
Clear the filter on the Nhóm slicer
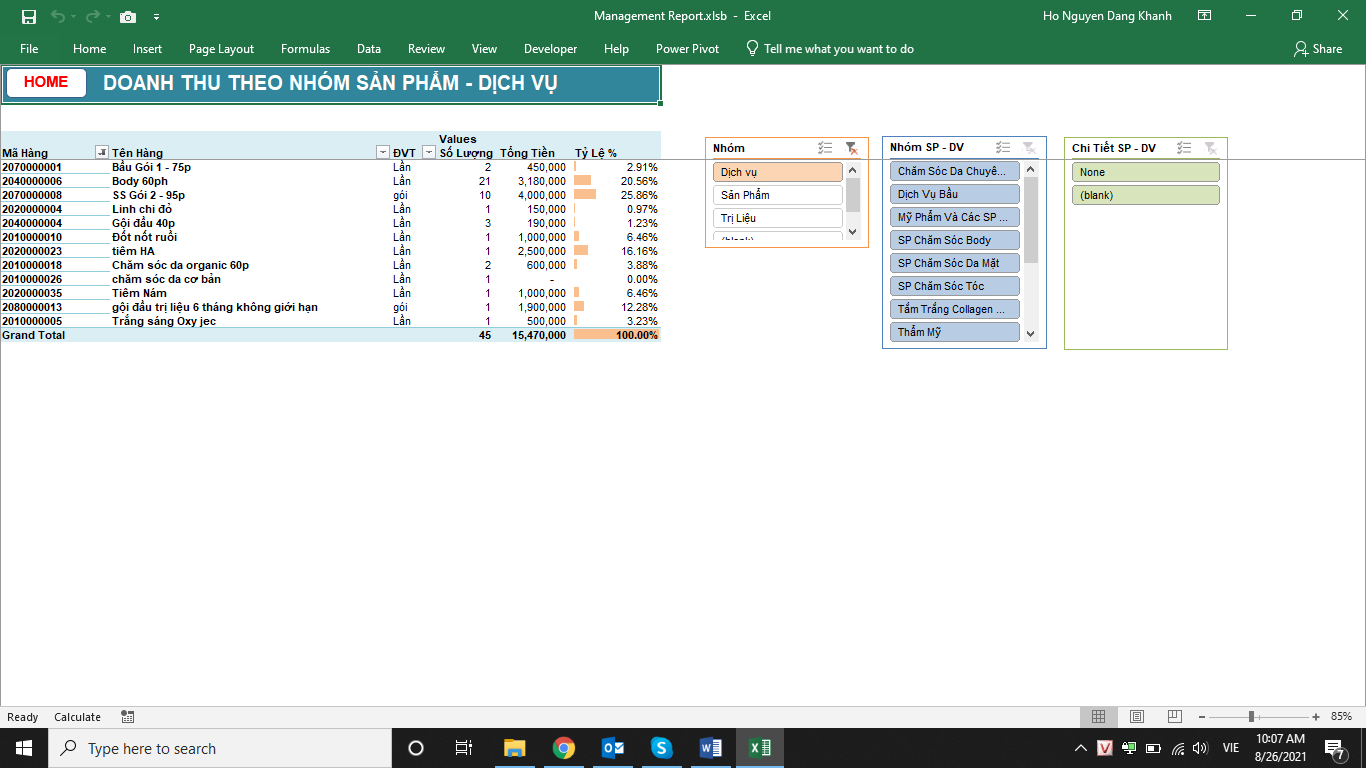[851, 148]
